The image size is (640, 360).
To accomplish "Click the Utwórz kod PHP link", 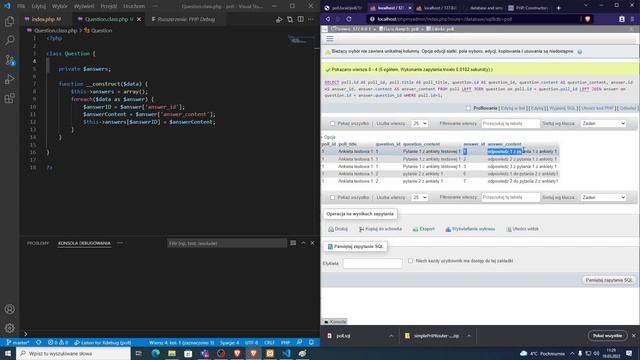I will click(597, 108).
